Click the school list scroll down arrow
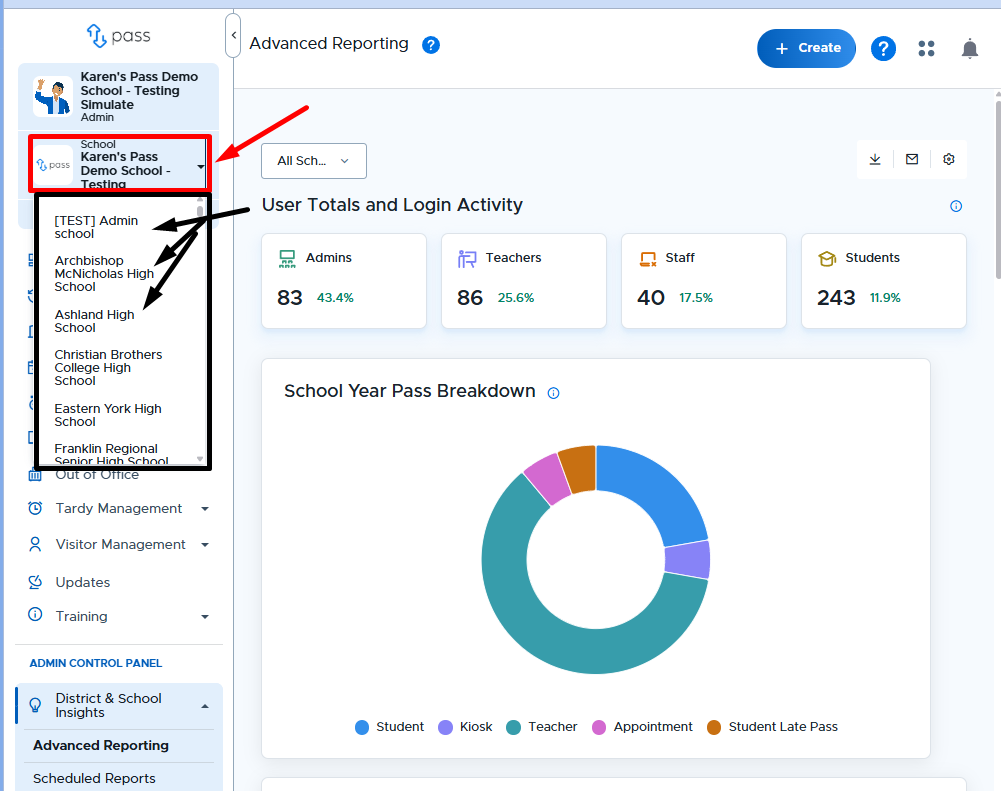Screen dimensions: 1001x791 click(200, 459)
